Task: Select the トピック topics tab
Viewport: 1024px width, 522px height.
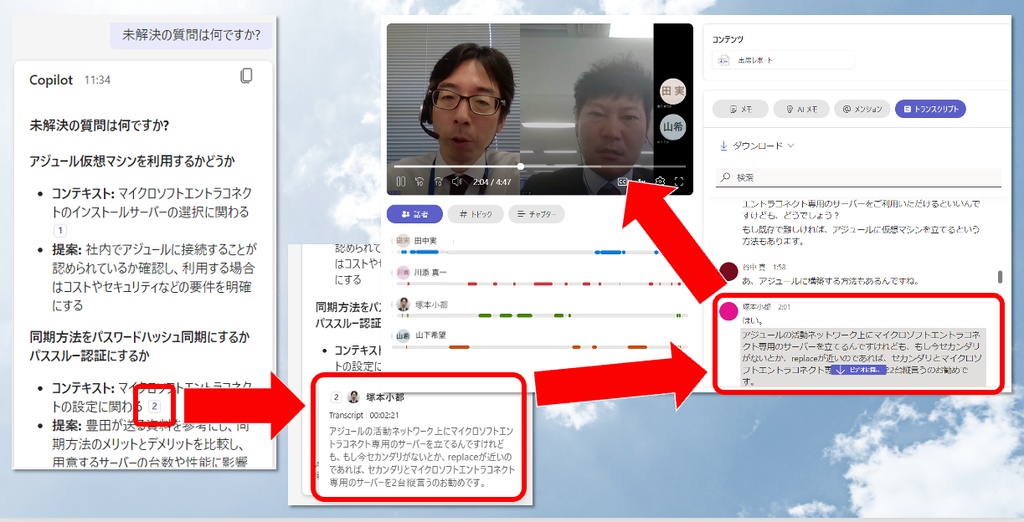Action: [x=475, y=214]
